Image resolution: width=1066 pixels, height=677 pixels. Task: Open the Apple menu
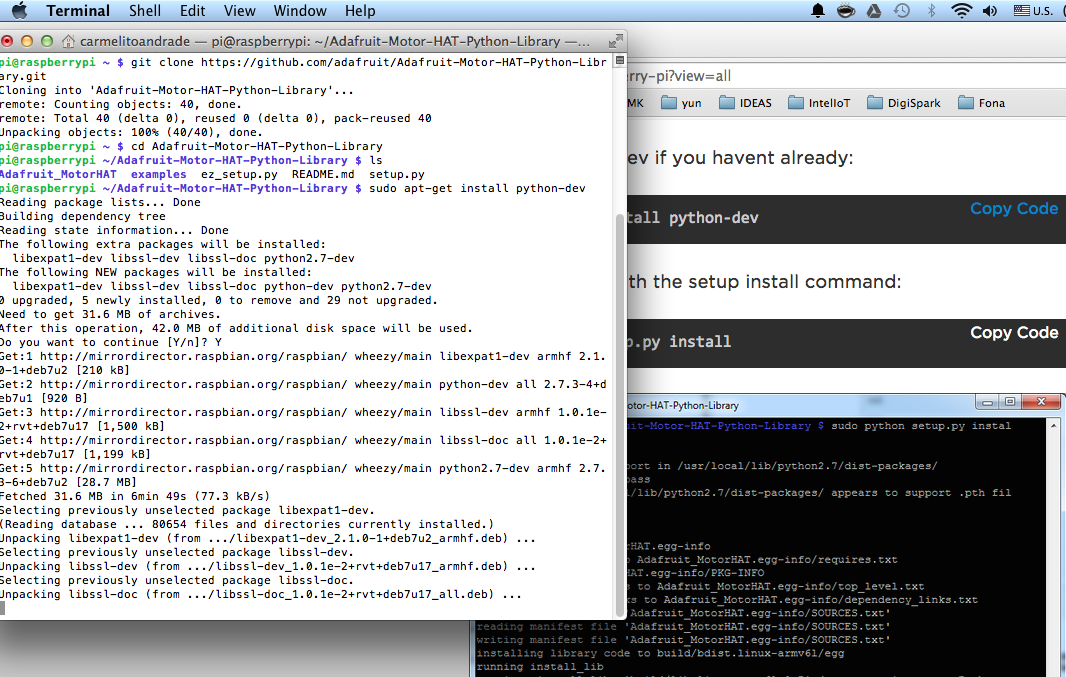pos(20,10)
